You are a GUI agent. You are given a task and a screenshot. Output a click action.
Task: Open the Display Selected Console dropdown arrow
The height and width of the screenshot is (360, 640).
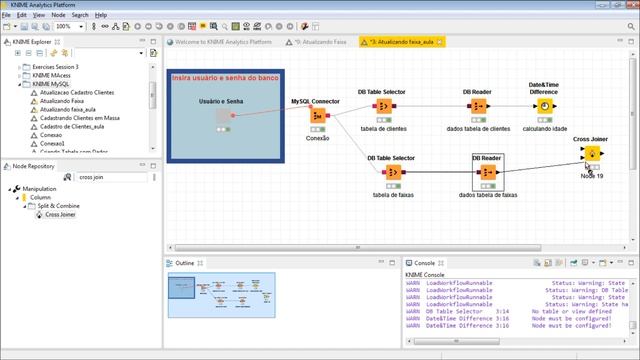[x=593, y=263]
